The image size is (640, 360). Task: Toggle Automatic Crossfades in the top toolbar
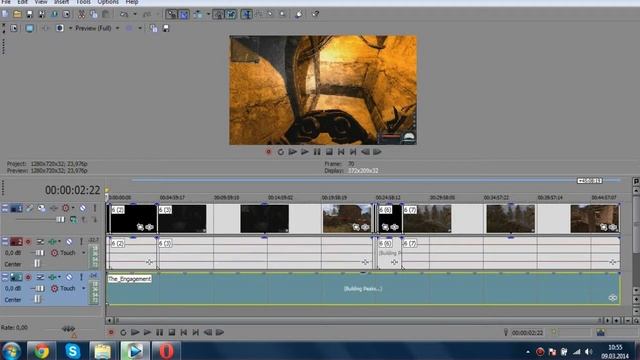coord(184,14)
